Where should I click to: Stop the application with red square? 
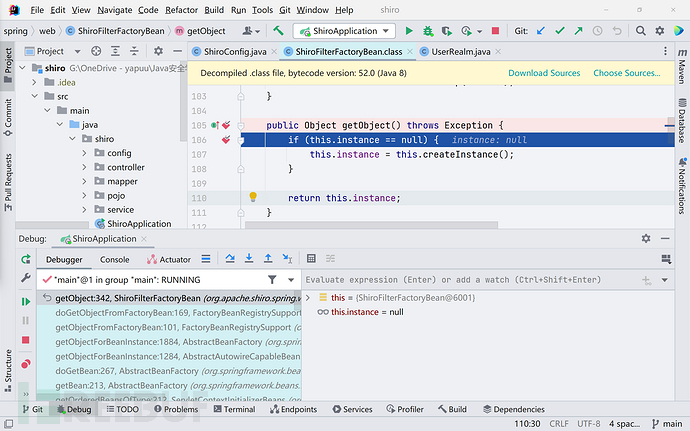495,31
